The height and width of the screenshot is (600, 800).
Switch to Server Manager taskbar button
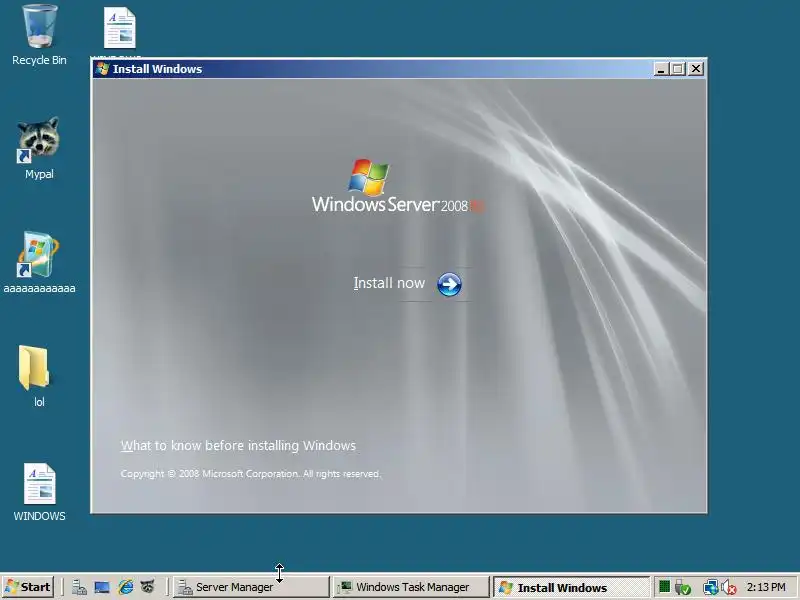251,587
